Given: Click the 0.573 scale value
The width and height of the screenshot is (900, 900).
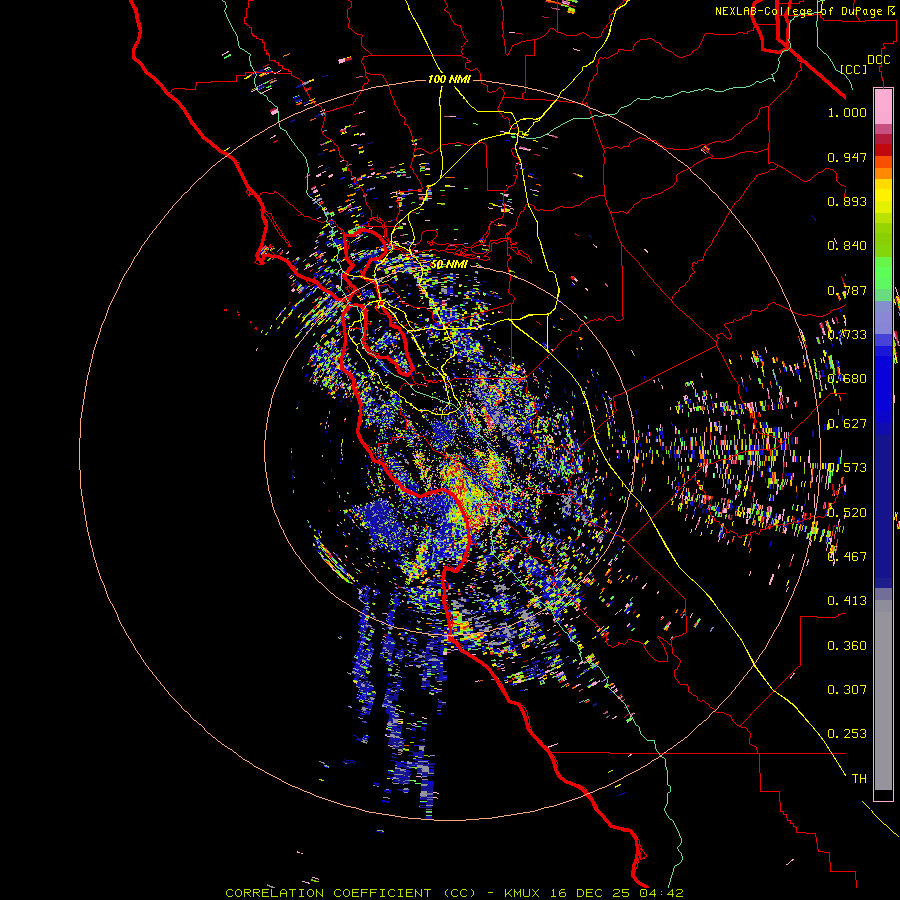Looking at the screenshot, I should point(847,468).
